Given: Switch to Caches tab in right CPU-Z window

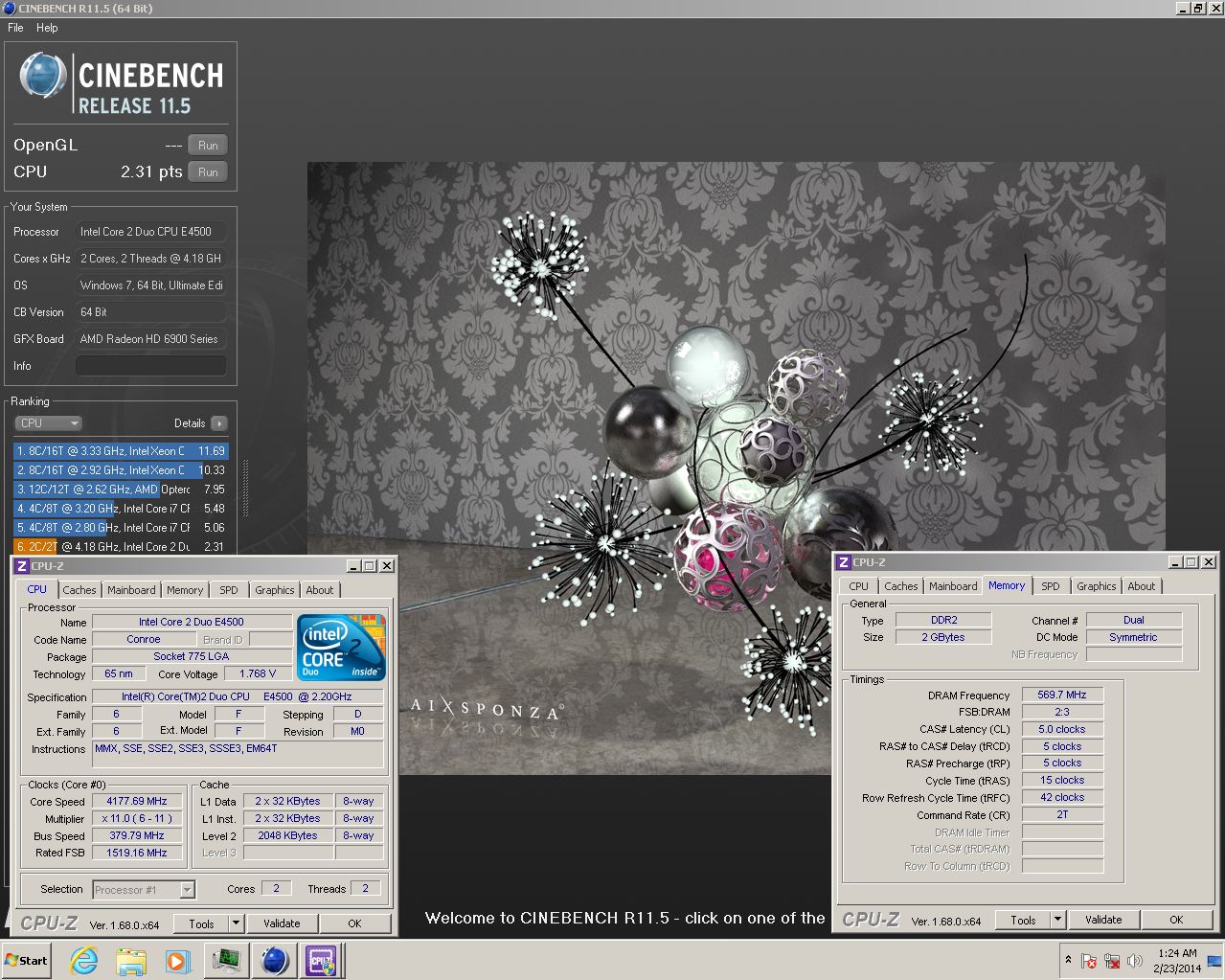Looking at the screenshot, I should coord(901,586).
